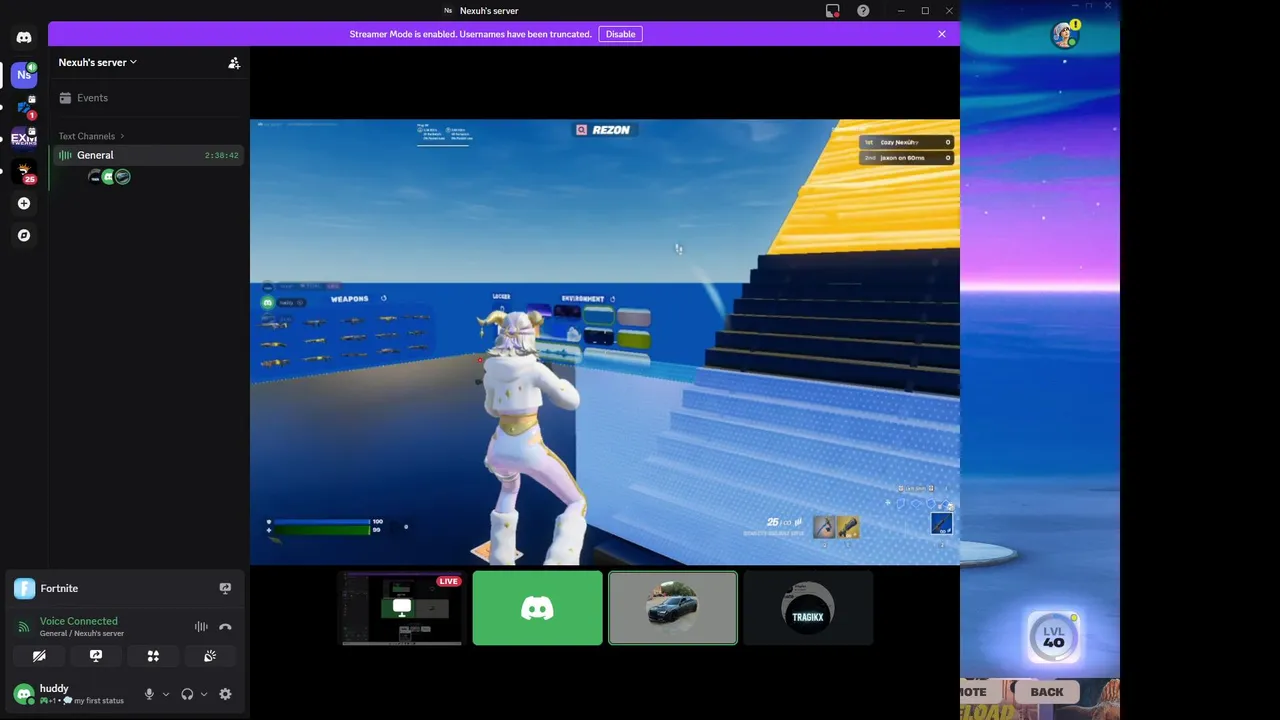Open User Settings gear

click(x=225, y=694)
